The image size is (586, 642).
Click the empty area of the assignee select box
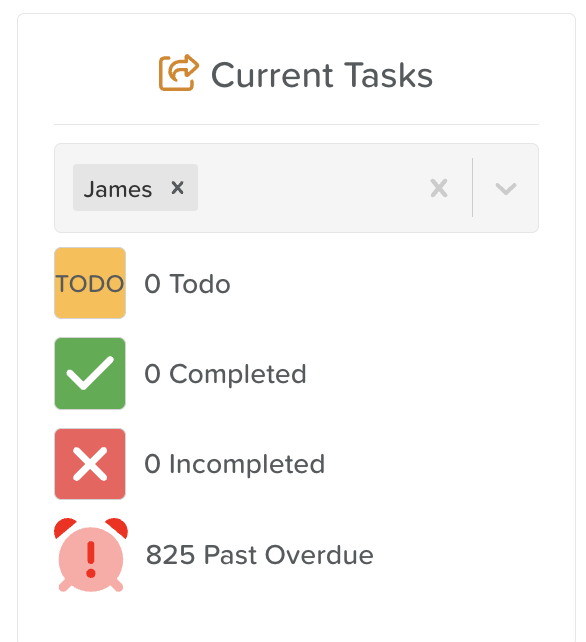[311, 188]
